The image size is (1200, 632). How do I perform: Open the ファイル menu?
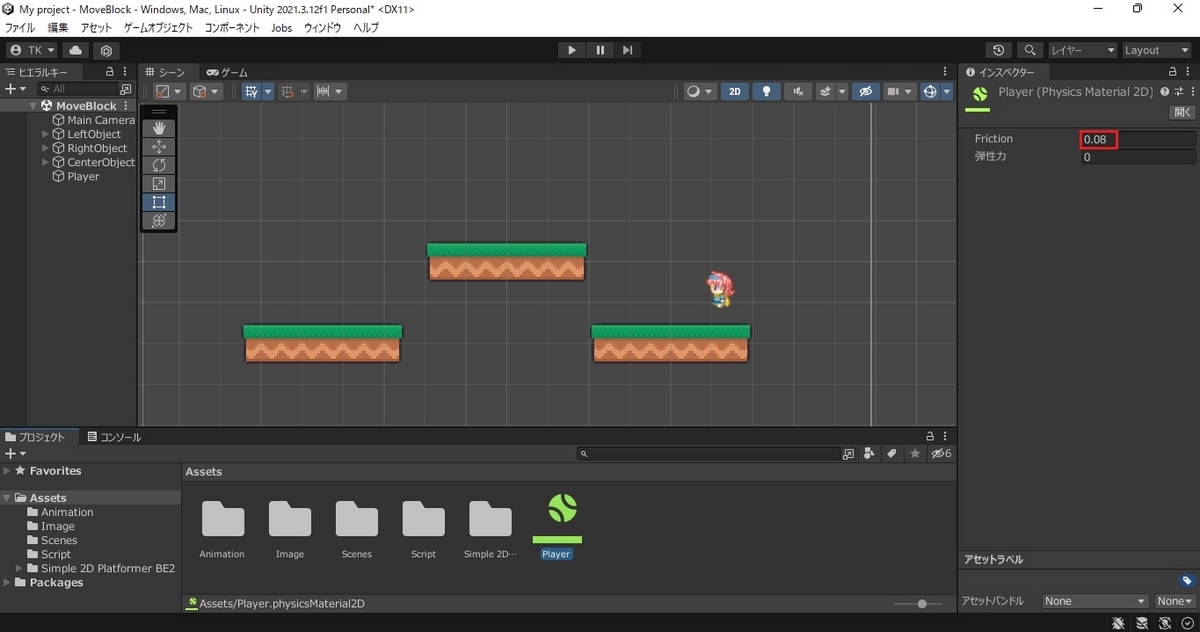20,28
